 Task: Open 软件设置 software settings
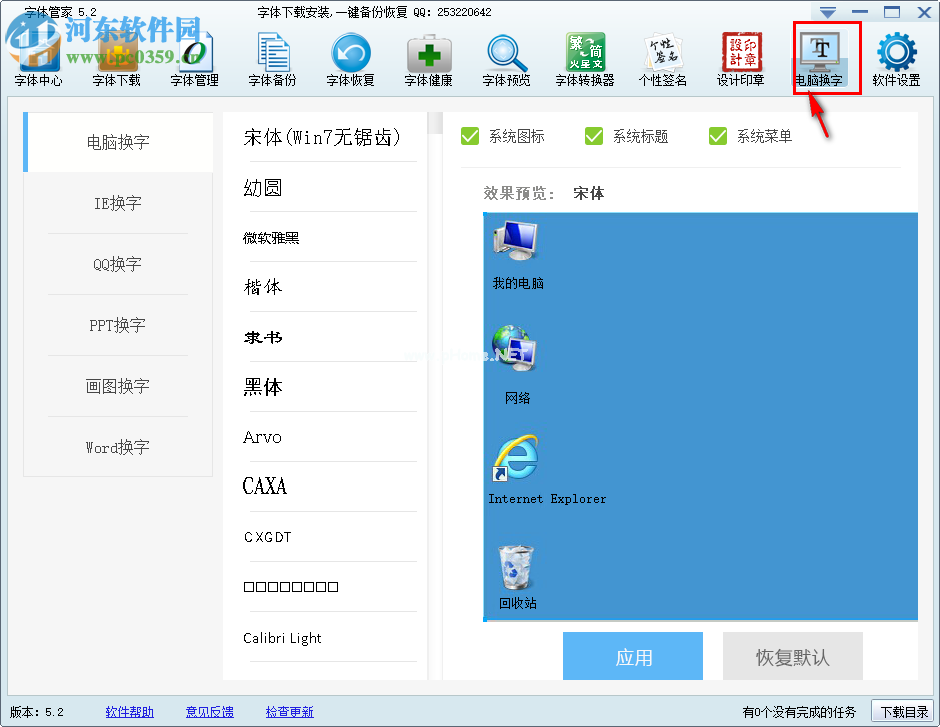897,58
